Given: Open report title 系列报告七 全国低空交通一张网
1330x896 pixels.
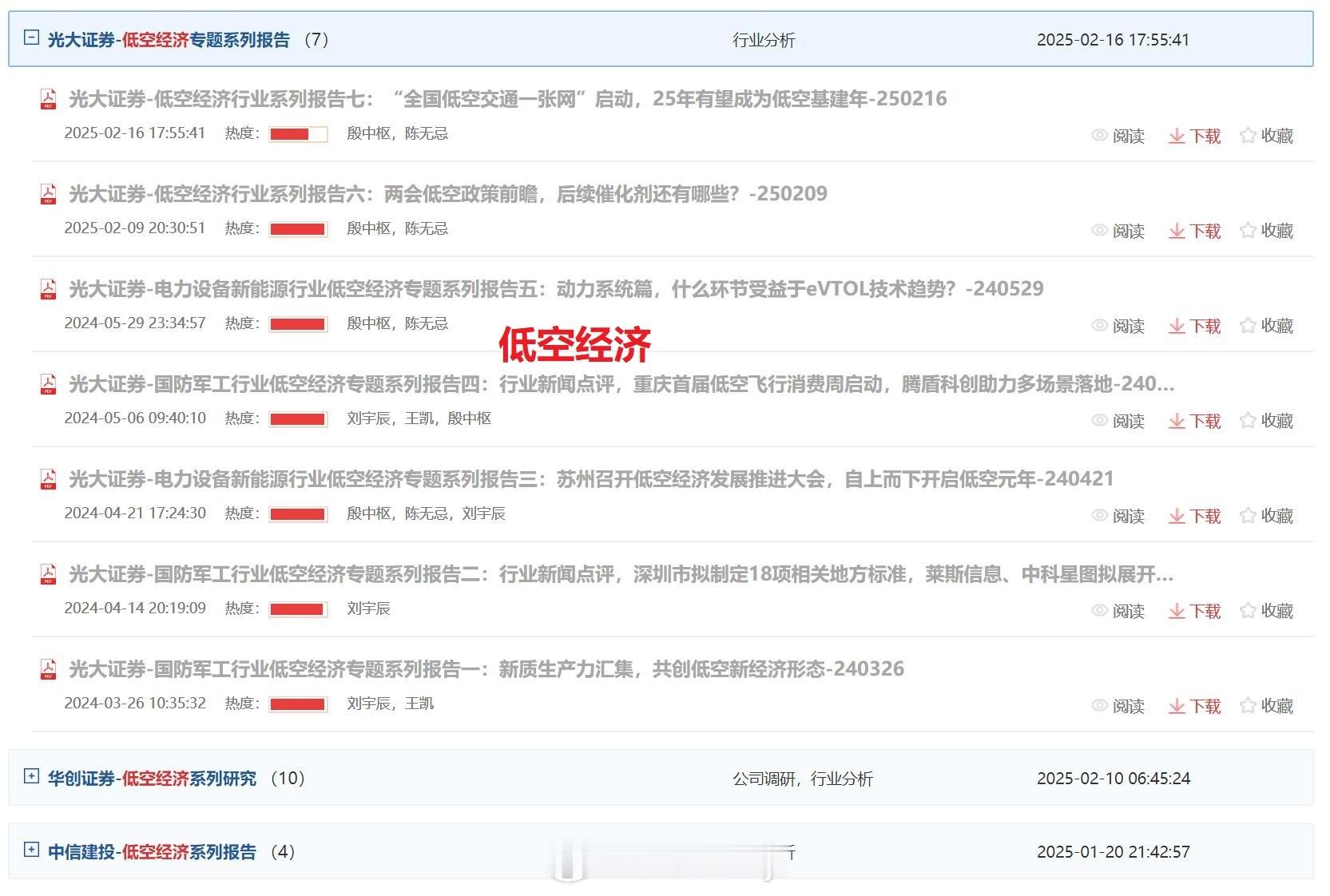Looking at the screenshot, I should pyautogui.click(x=508, y=99).
